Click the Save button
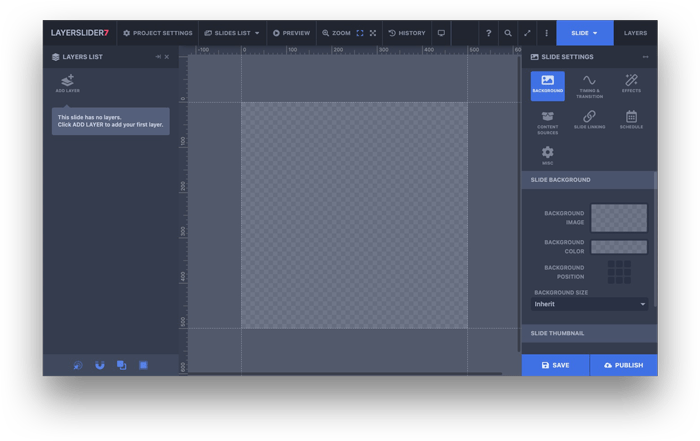700x441 pixels. (555, 365)
